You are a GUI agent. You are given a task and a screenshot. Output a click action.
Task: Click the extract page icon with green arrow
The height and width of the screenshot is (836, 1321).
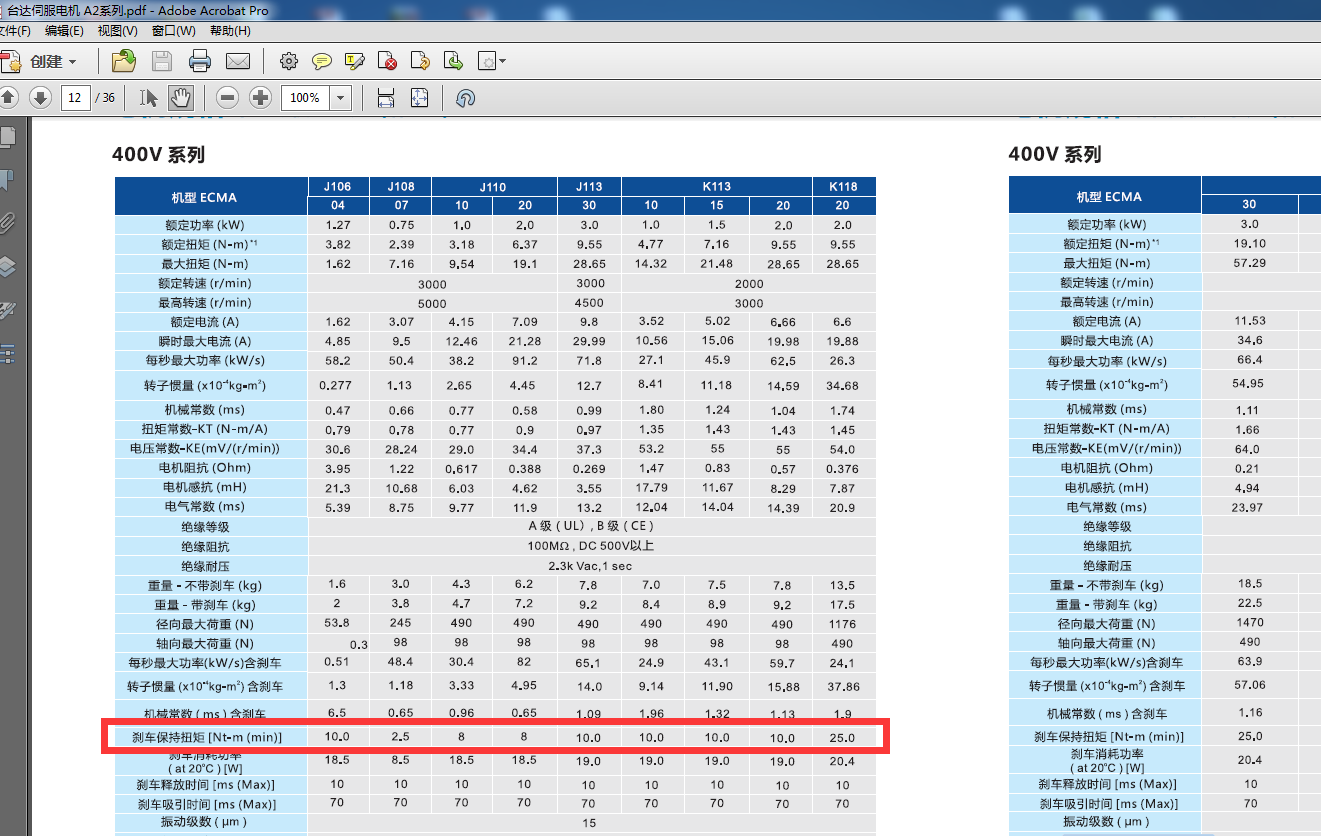click(453, 61)
